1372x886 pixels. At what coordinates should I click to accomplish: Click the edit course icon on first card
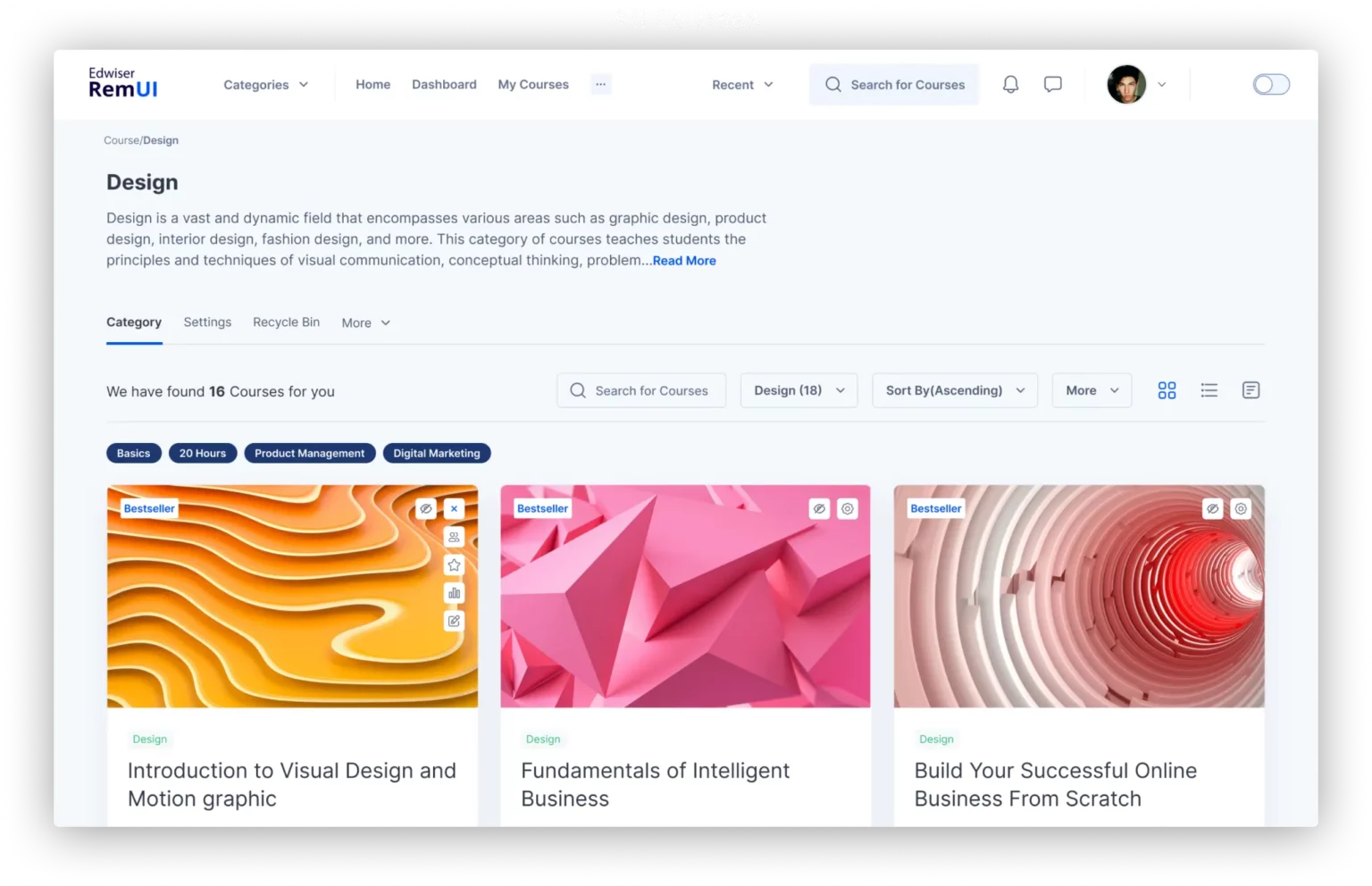(454, 621)
